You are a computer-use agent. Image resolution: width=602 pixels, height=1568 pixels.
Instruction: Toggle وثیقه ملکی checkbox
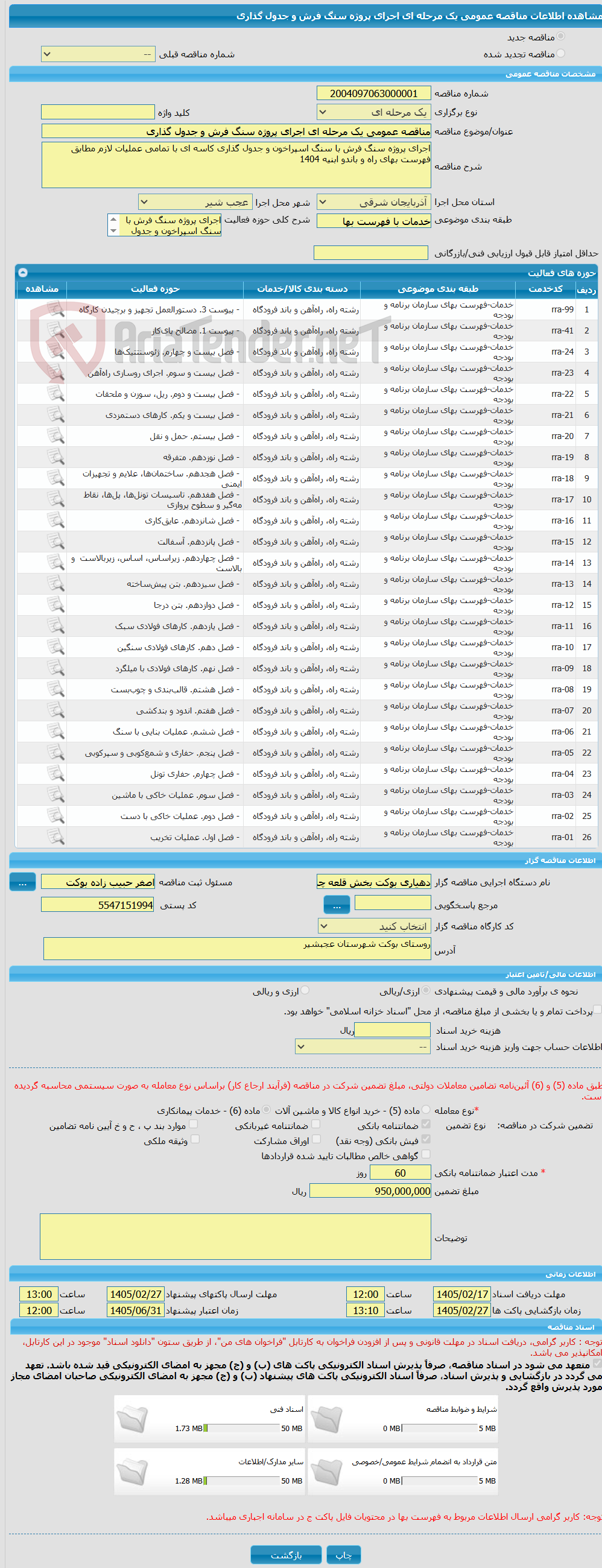[x=195, y=1139]
